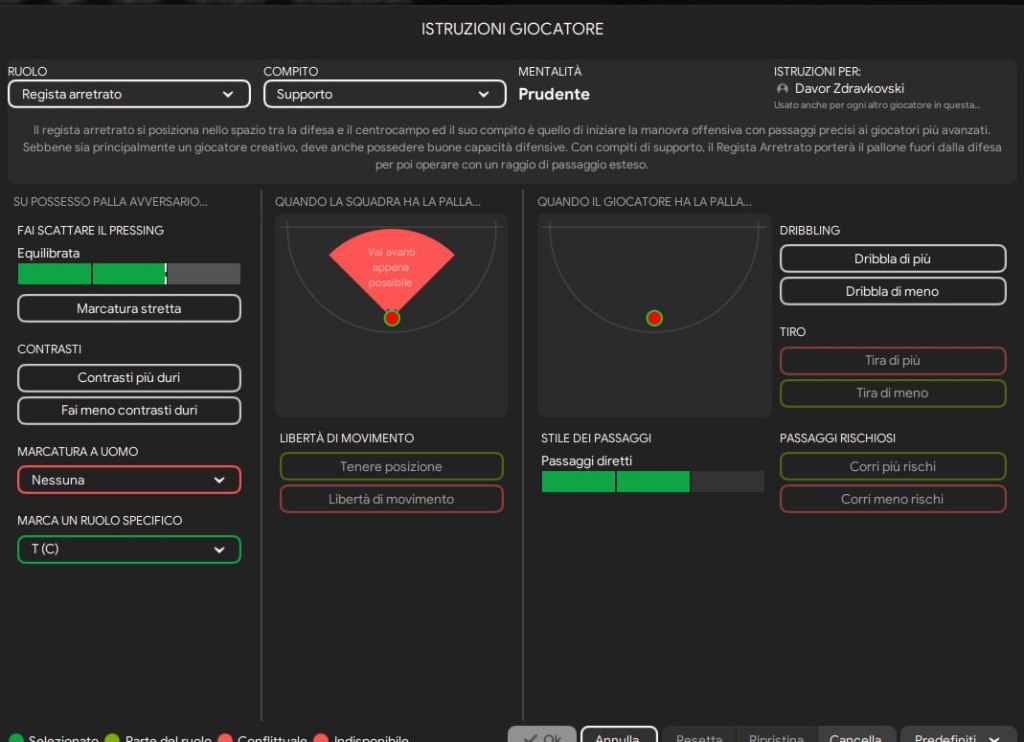The image size is (1024, 742).
Task: Click the player dot in player-possession diagram
Action: click(654, 318)
